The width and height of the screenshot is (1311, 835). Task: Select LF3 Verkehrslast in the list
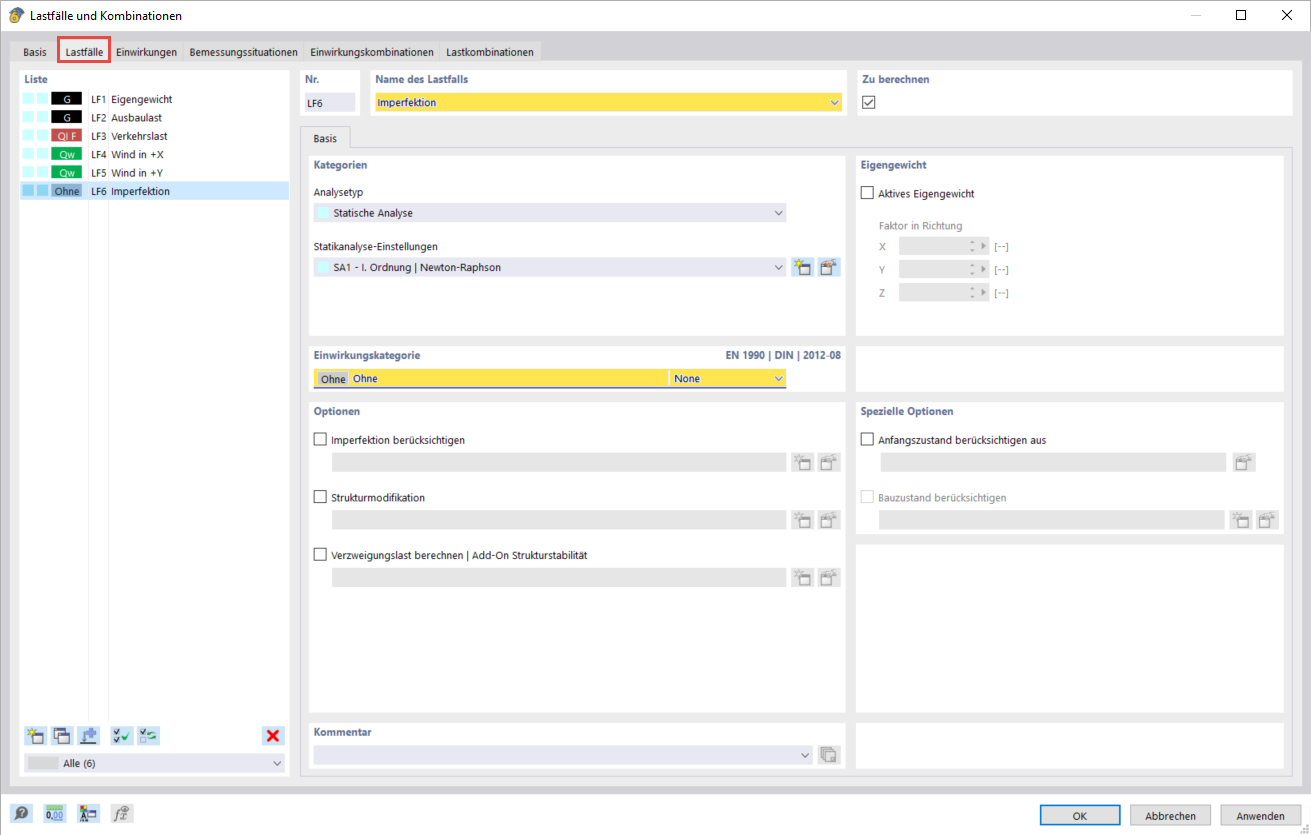[154, 136]
